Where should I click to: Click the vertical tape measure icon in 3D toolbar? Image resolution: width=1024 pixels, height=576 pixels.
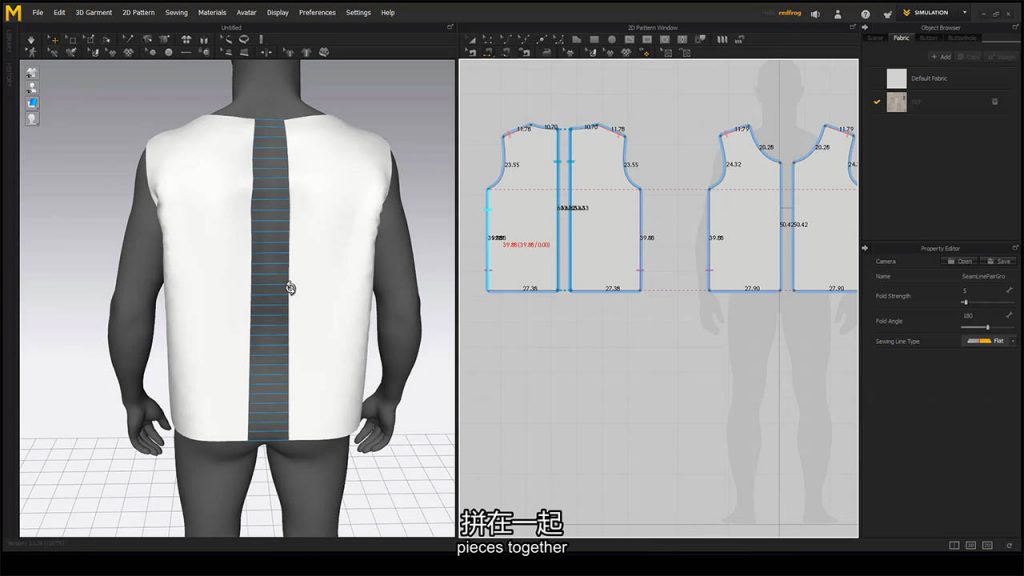[x=261, y=39]
